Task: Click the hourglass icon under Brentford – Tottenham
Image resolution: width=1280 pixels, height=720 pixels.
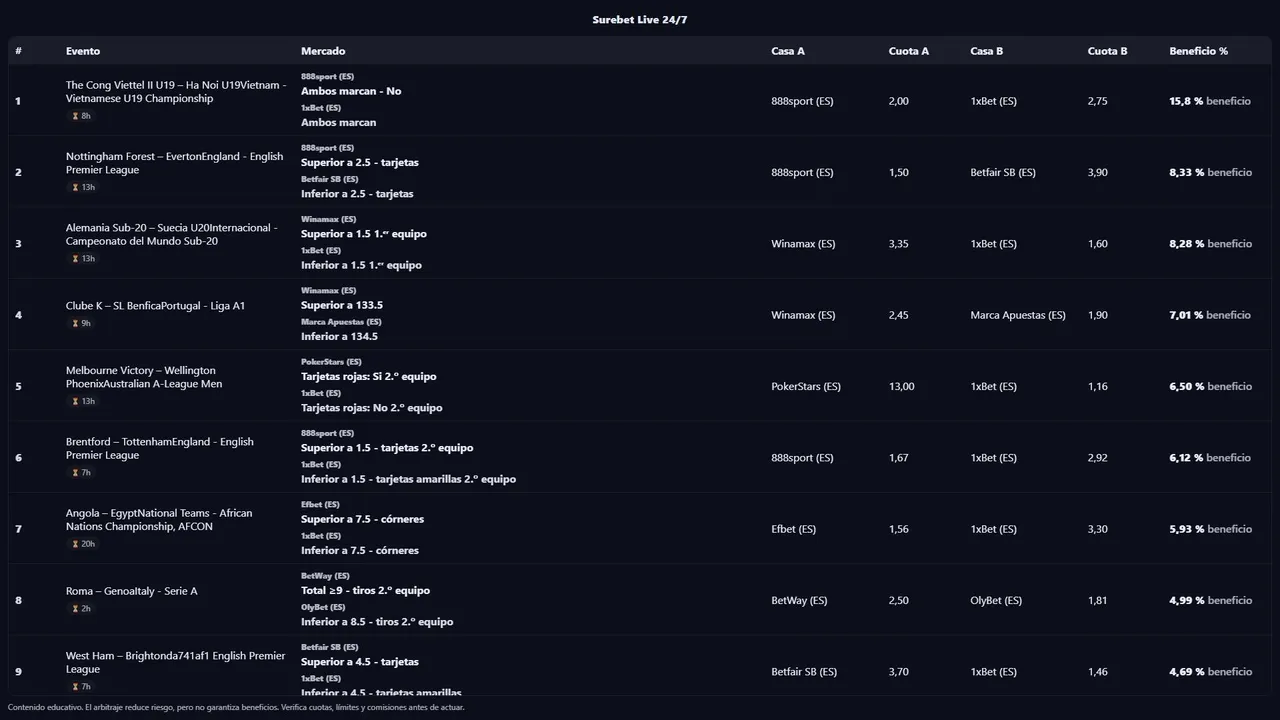Action: (75, 473)
